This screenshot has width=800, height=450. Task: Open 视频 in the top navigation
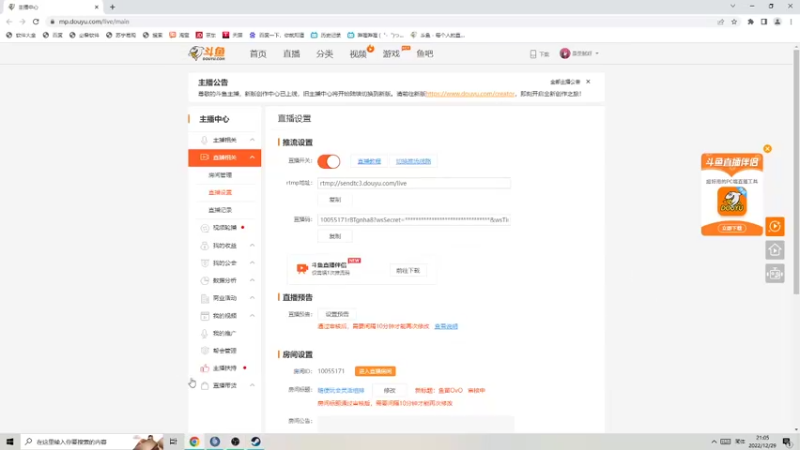pyautogui.click(x=358, y=54)
